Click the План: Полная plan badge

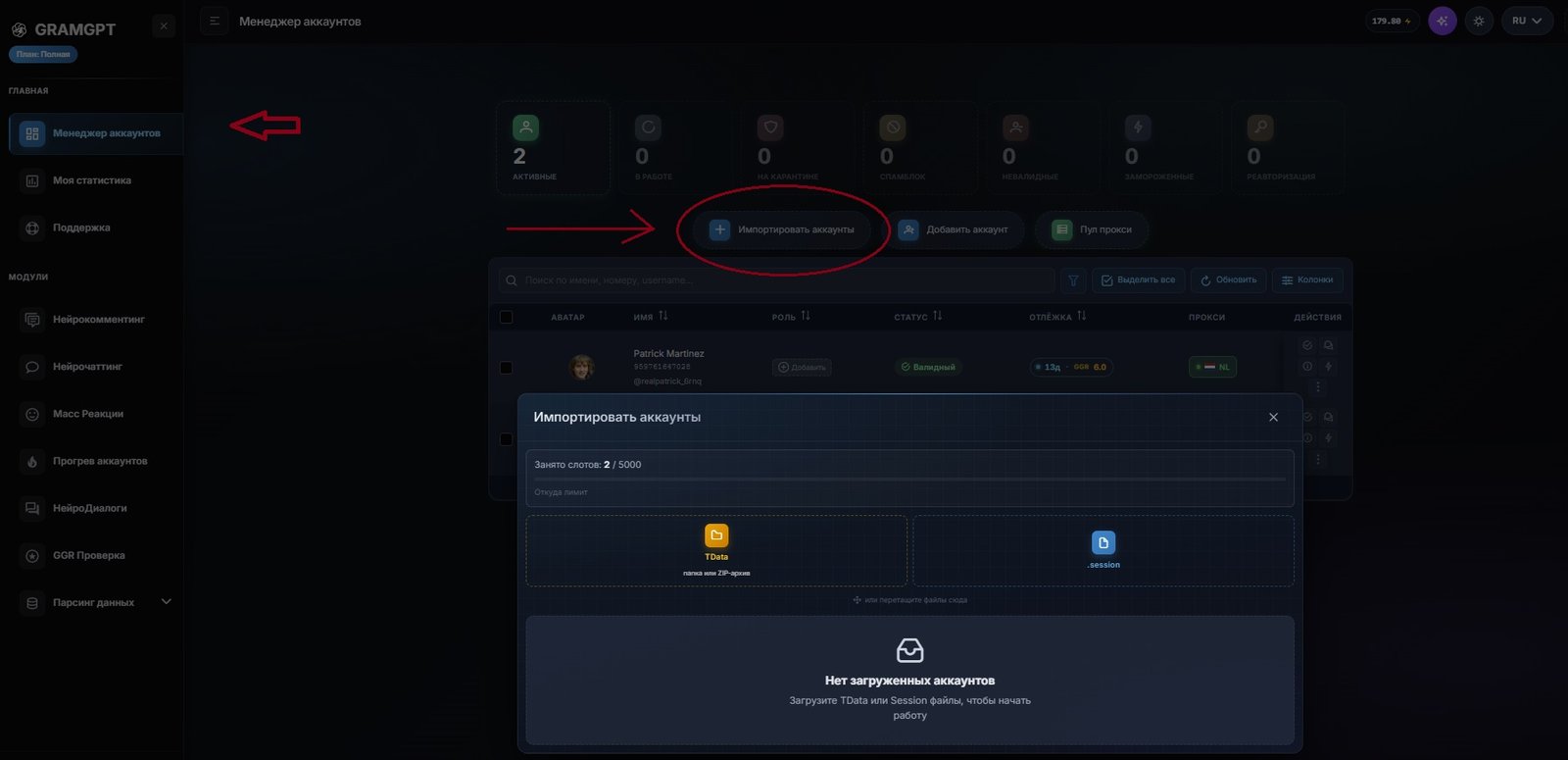[x=43, y=54]
